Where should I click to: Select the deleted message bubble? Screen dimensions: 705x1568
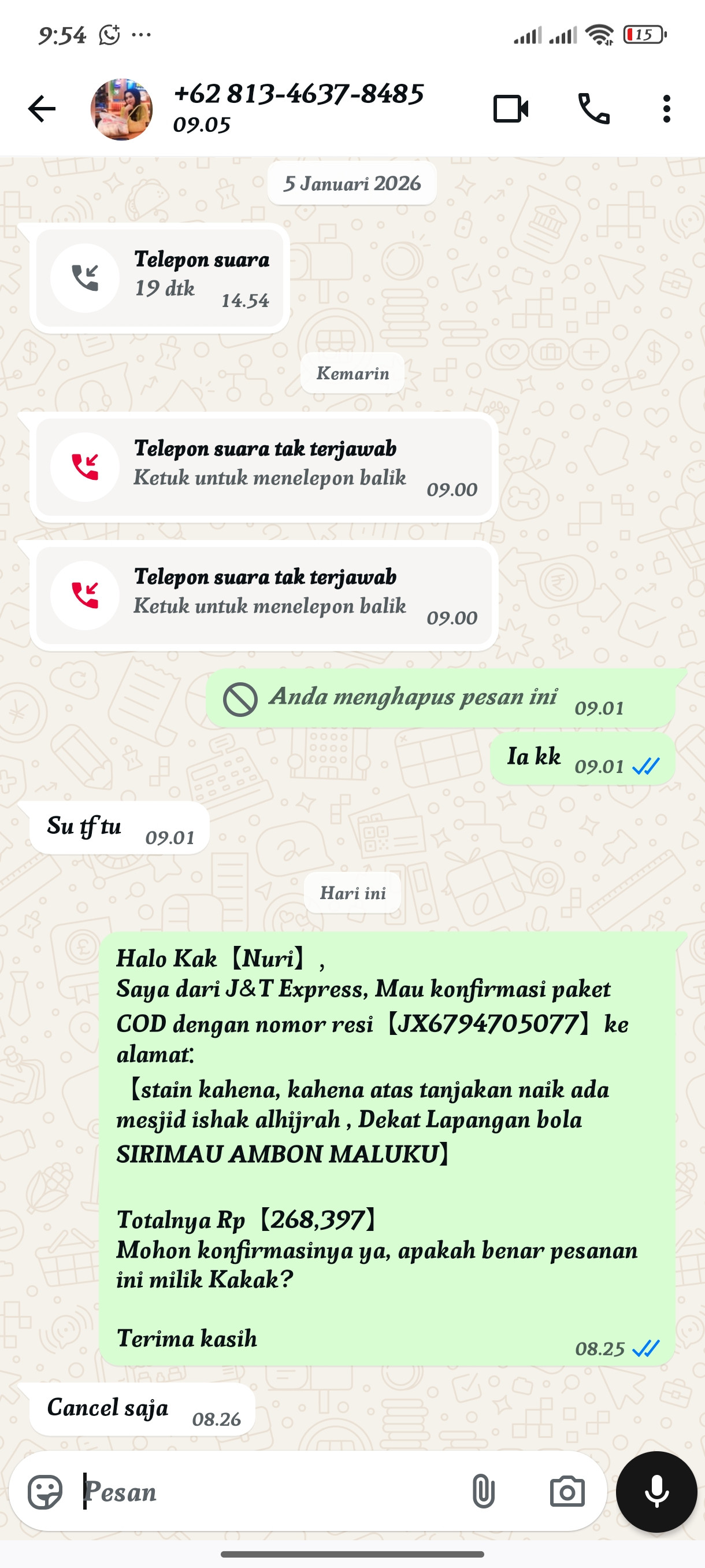coord(440,698)
